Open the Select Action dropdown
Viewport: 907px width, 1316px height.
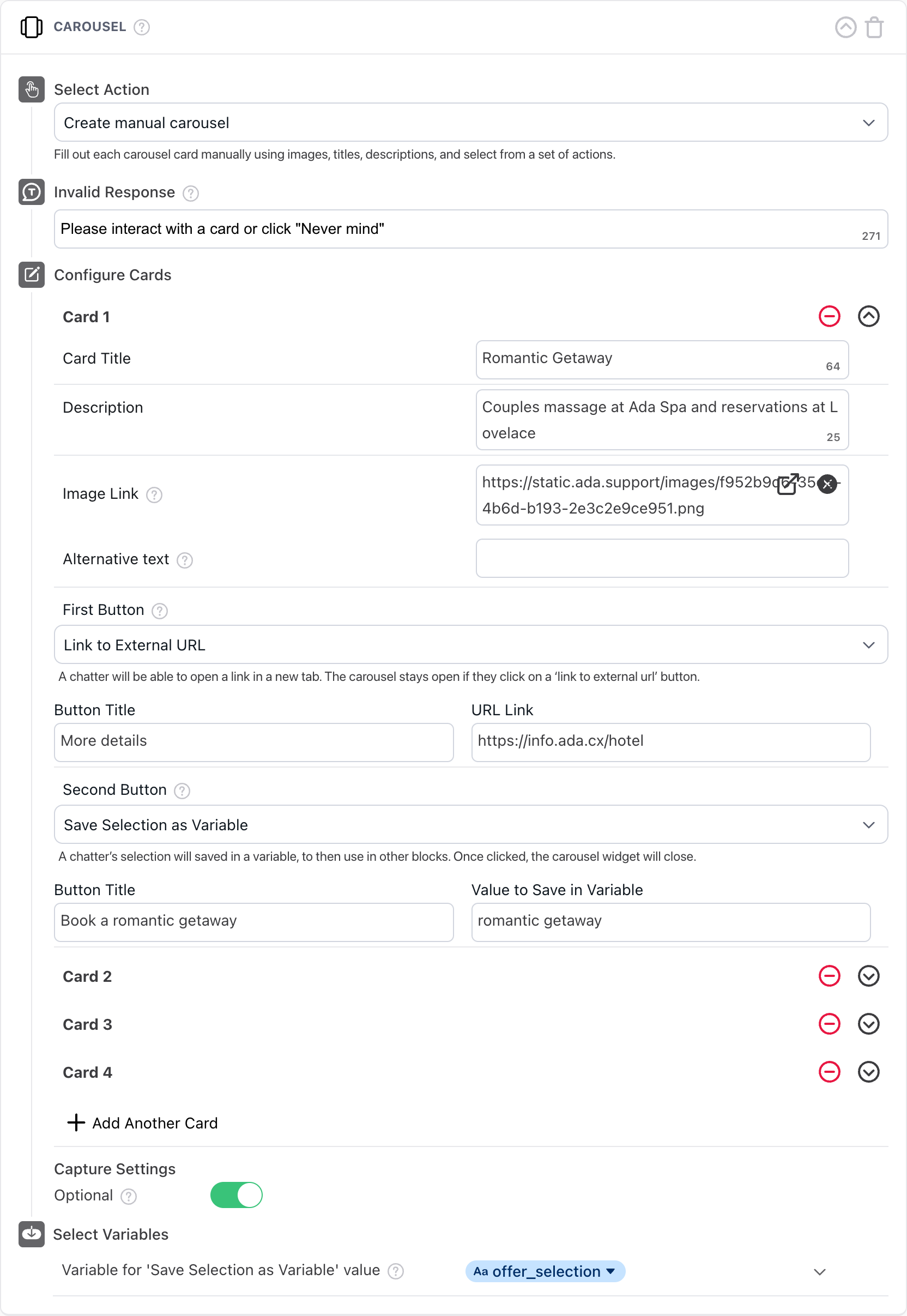coord(869,122)
